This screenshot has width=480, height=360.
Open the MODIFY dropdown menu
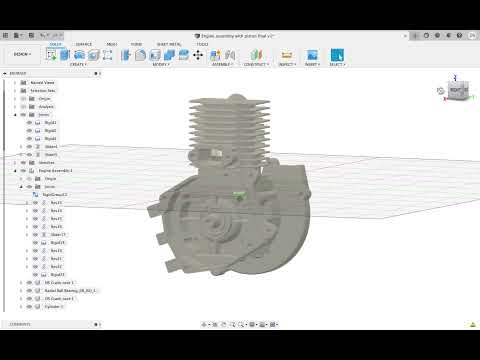pyautogui.click(x=161, y=64)
